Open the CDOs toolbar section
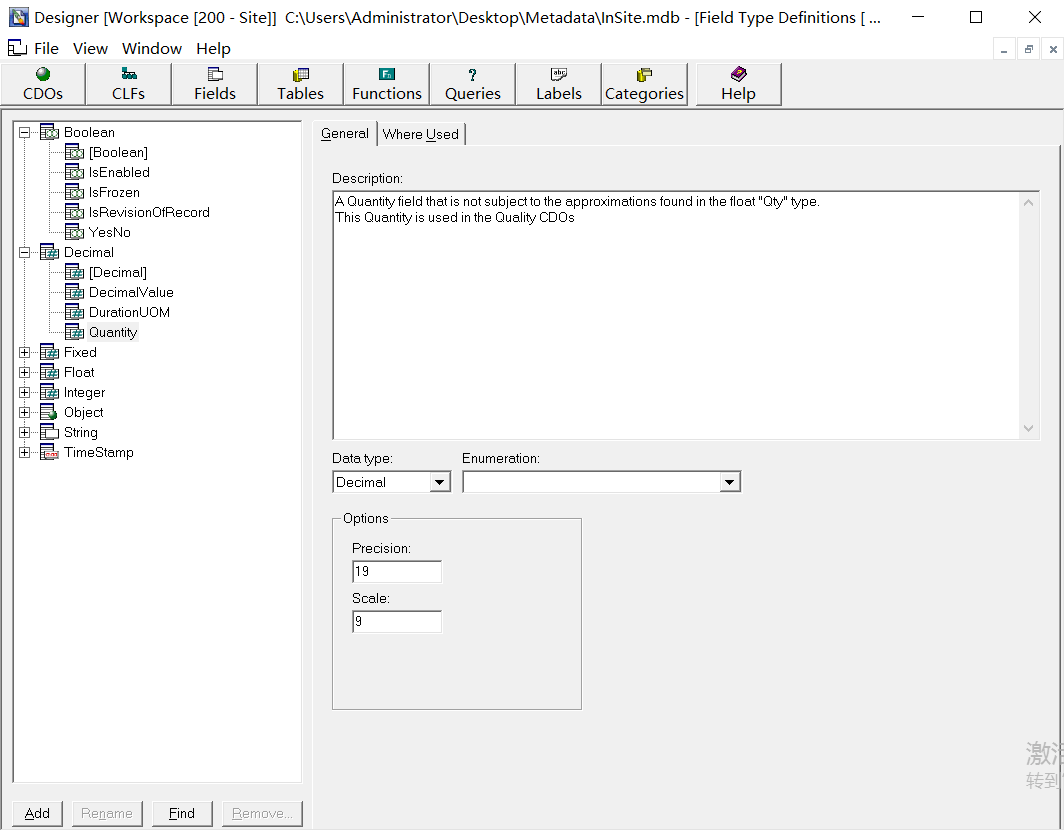 coord(43,84)
